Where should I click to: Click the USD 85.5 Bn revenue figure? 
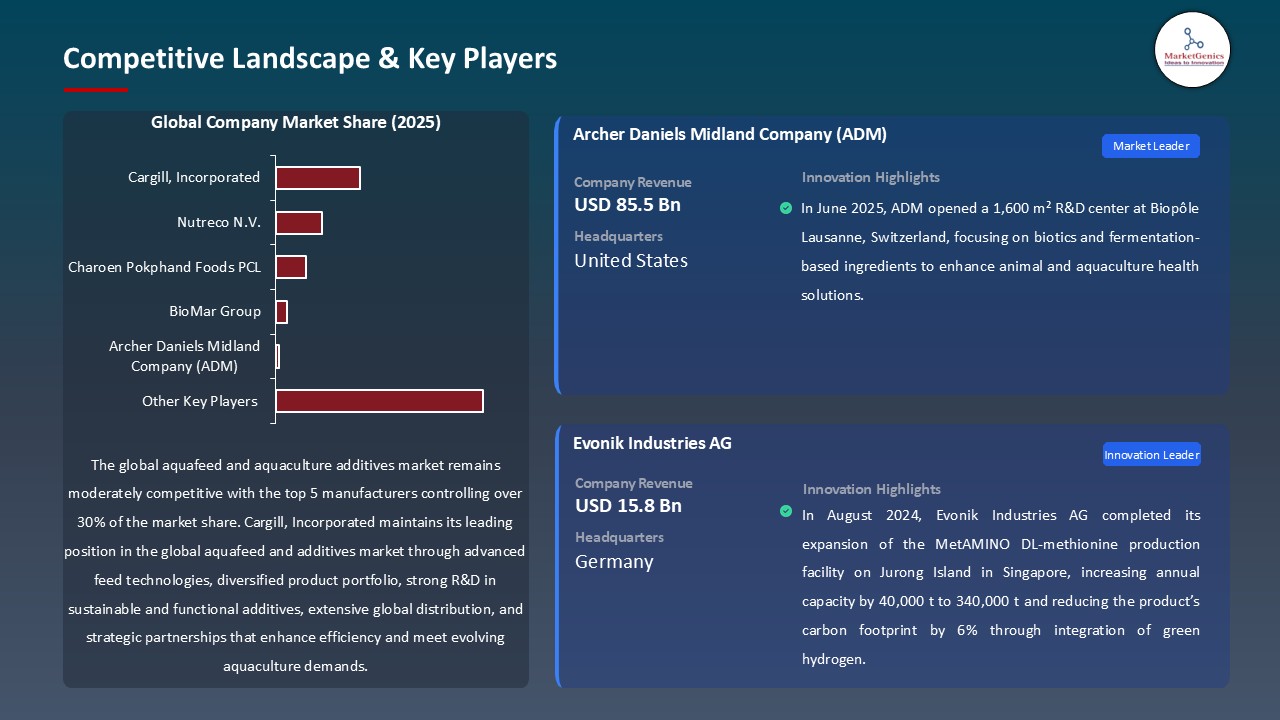point(627,204)
